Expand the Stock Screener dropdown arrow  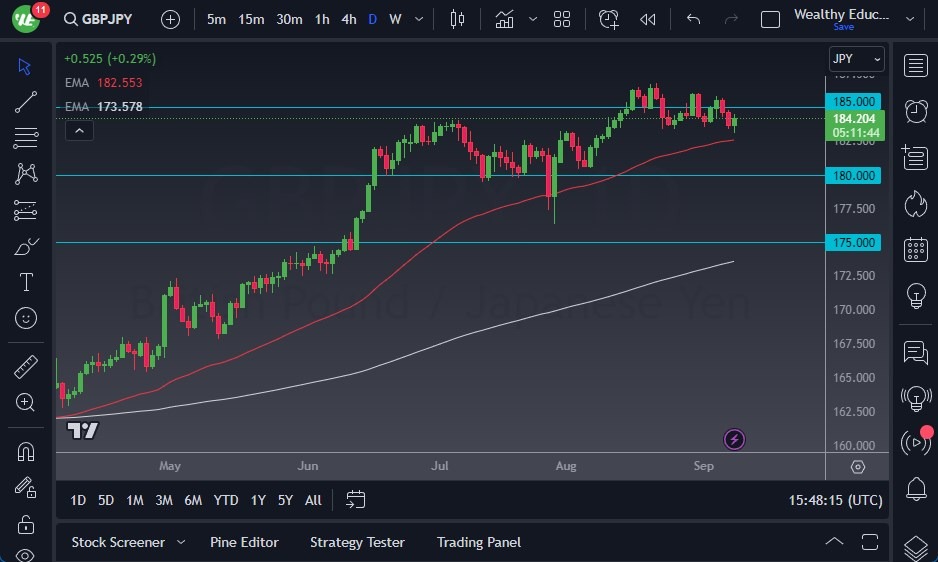pos(181,542)
